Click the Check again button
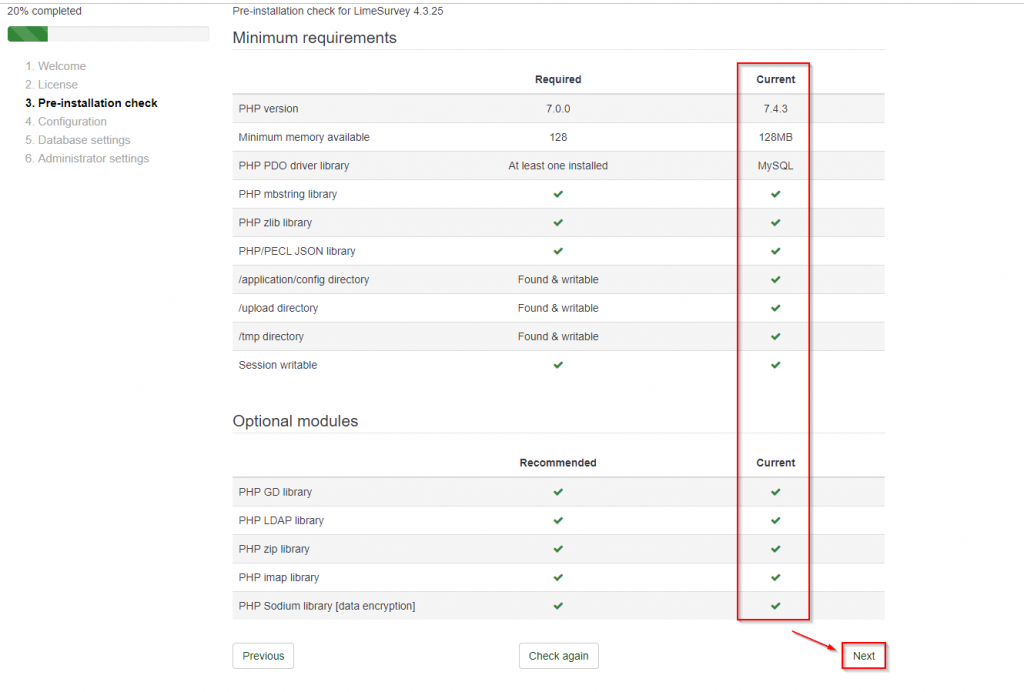Image resolution: width=1024 pixels, height=692 pixels. (x=558, y=656)
